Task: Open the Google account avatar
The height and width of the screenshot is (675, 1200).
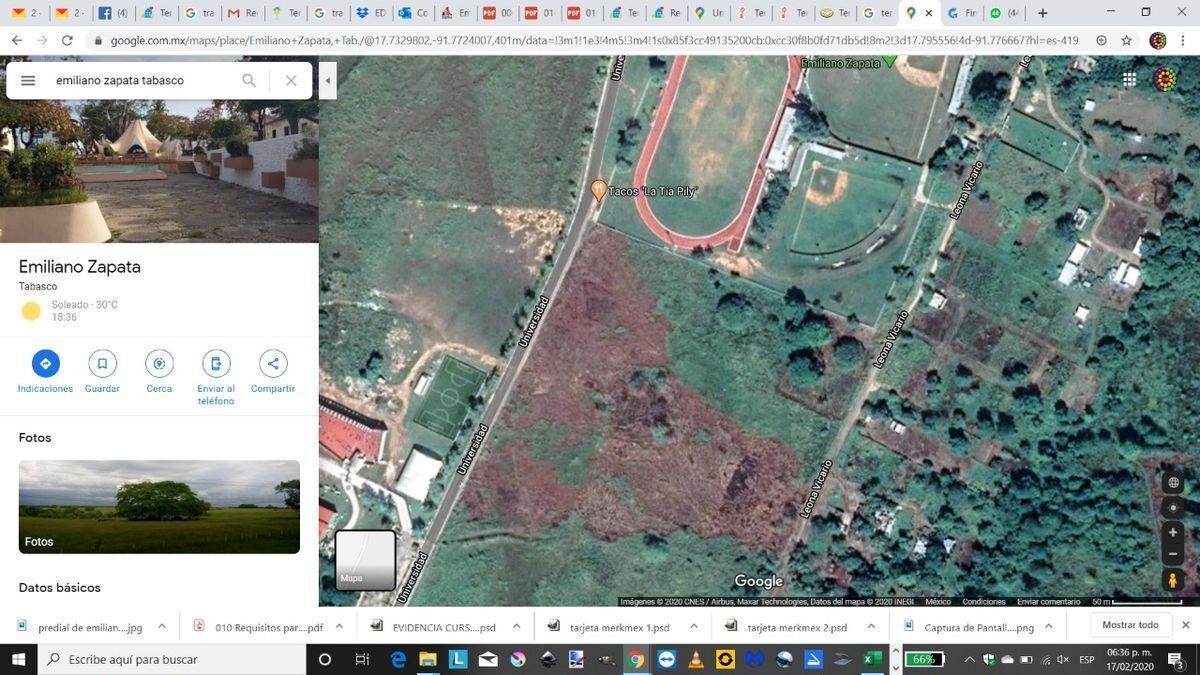Action: (x=1165, y=80)
